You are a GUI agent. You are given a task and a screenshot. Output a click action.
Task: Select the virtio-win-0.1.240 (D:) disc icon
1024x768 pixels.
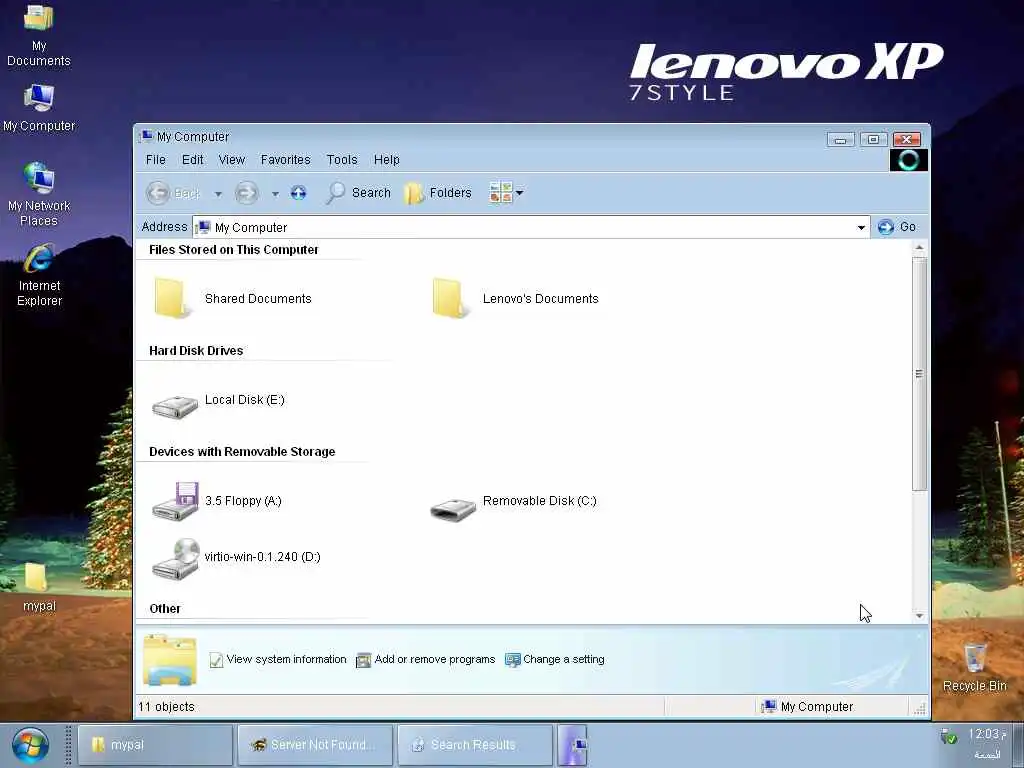coord(175,558)
